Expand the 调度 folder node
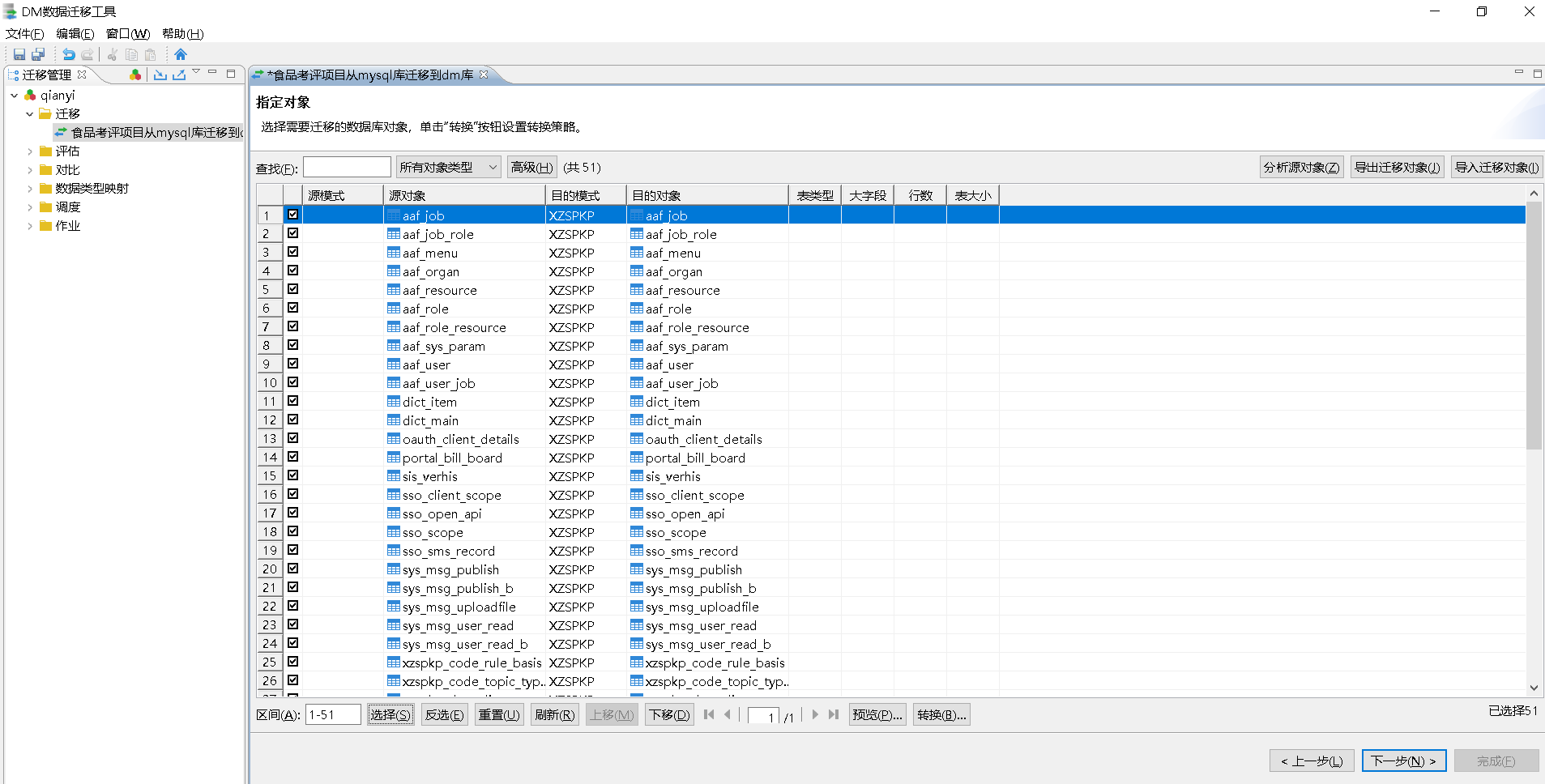The image size is (1545, 784). point(29,207)
